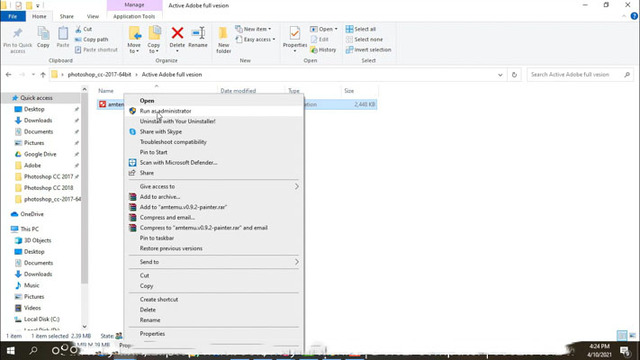Click the Search Active Adobe full vesion box
Screen dimensions: 640x360
pos(580,75)
